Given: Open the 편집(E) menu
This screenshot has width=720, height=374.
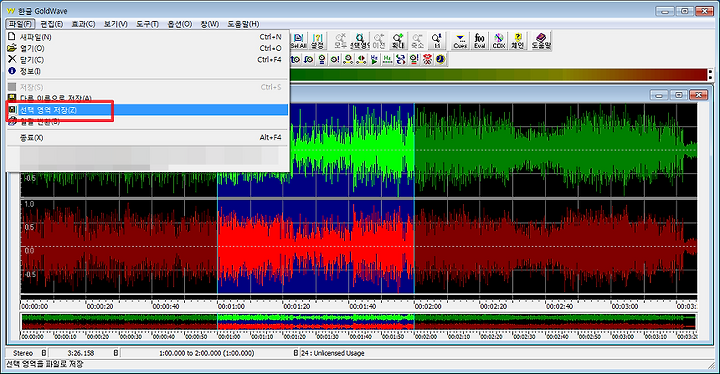Looking at the screenshot, I should [x=51, y=24].
